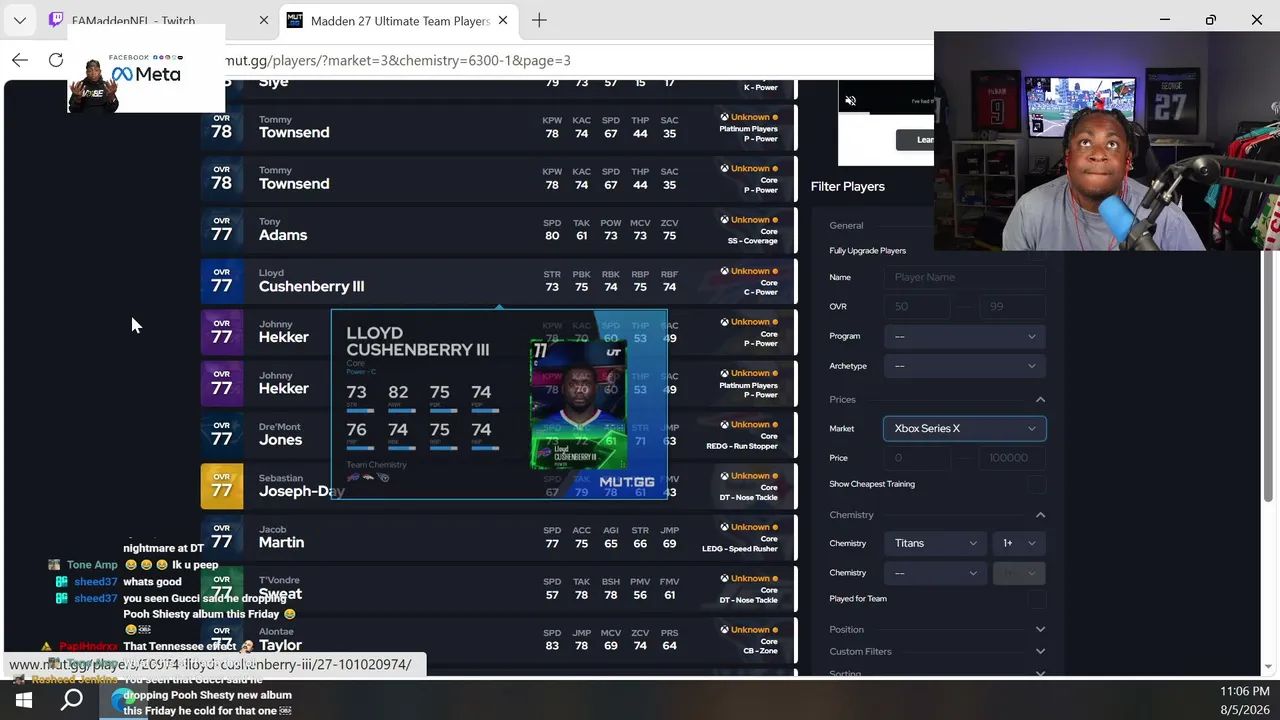Select the Madden 27 Ultimate Team Players tab
Viewport: 1280px width, 720px height.
(x=397, y=20)
